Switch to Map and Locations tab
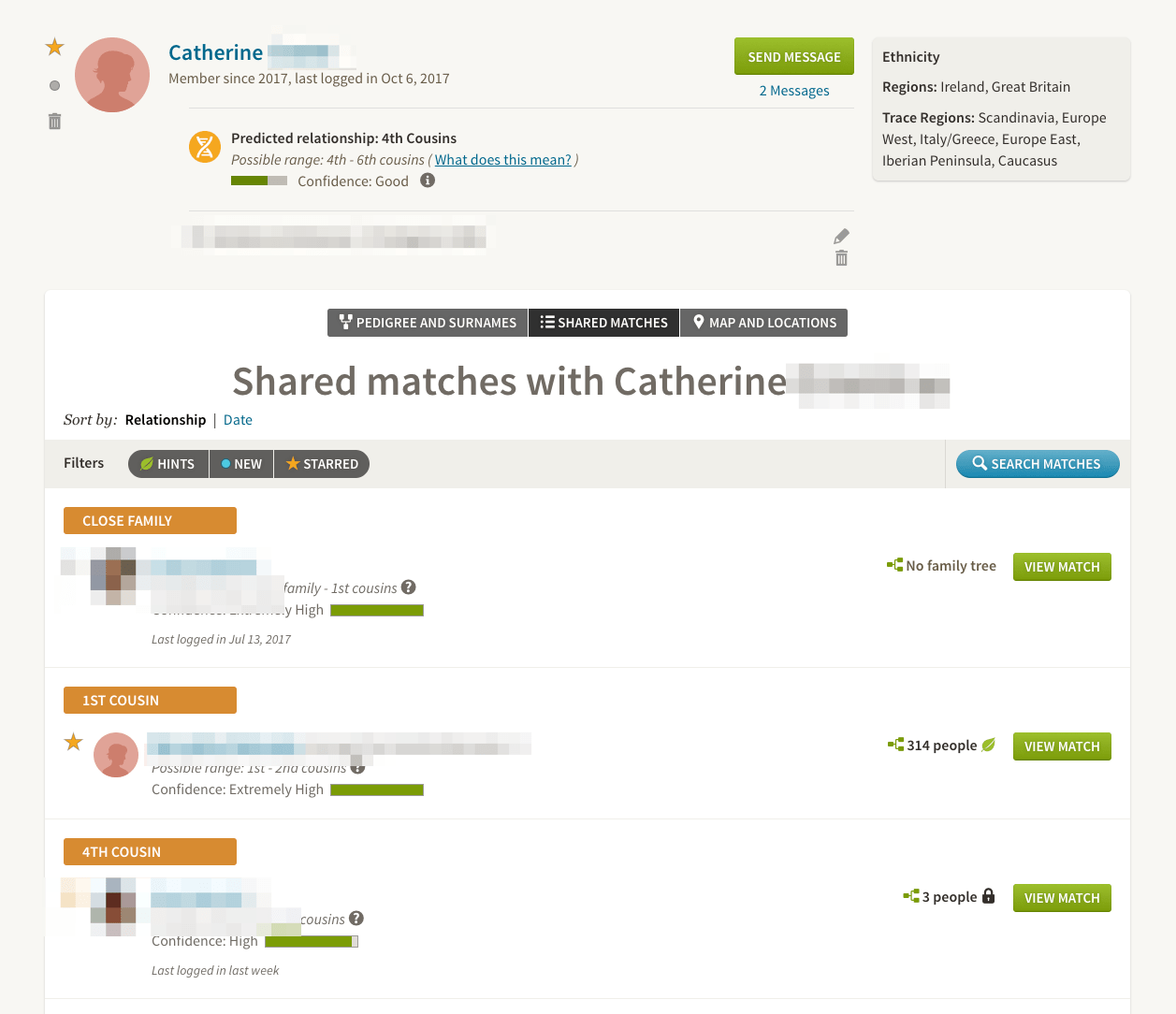Image resolution: width=1176 pixels, height=1014 pixels. (x=763, y=323)
